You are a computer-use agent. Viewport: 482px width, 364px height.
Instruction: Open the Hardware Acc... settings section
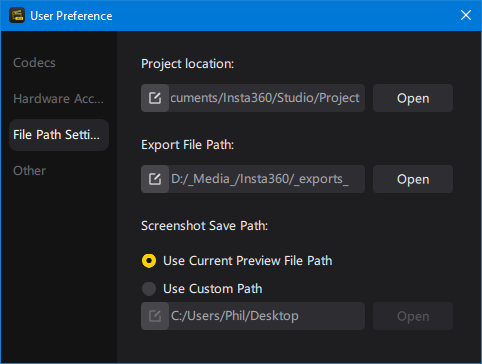[58, 99]
